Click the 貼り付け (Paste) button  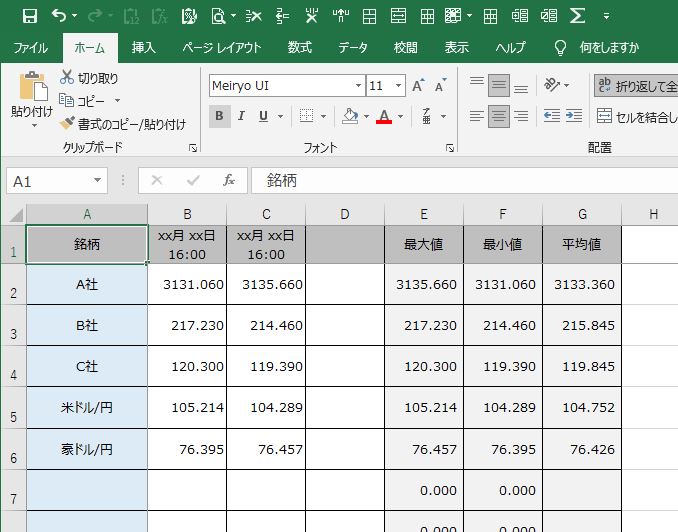coord(31,100)
